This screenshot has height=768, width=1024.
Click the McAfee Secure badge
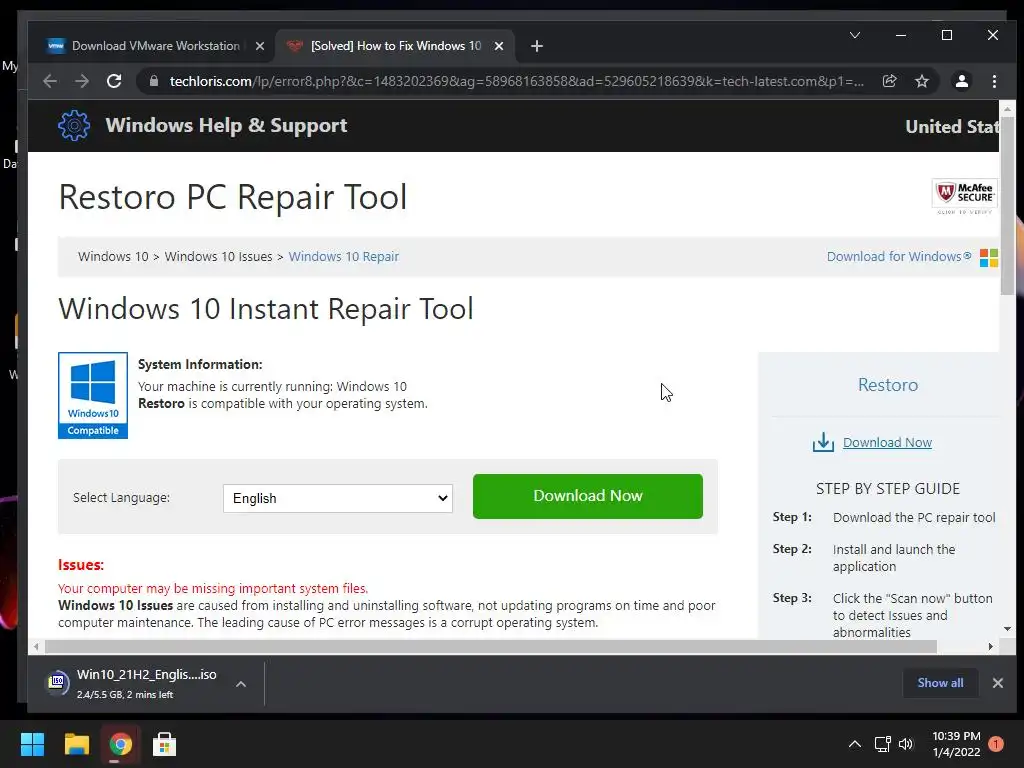[965, 196]
